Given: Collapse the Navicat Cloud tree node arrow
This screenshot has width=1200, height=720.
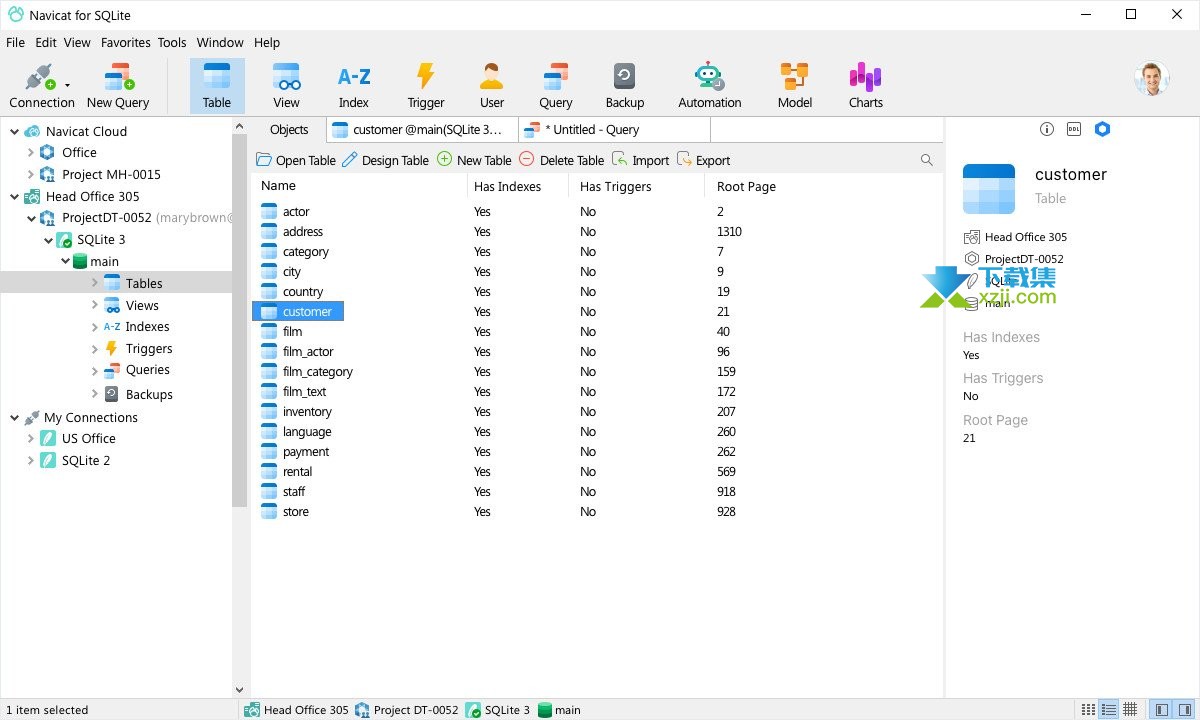Looking at the screenshot, I should tap(14, 131).
